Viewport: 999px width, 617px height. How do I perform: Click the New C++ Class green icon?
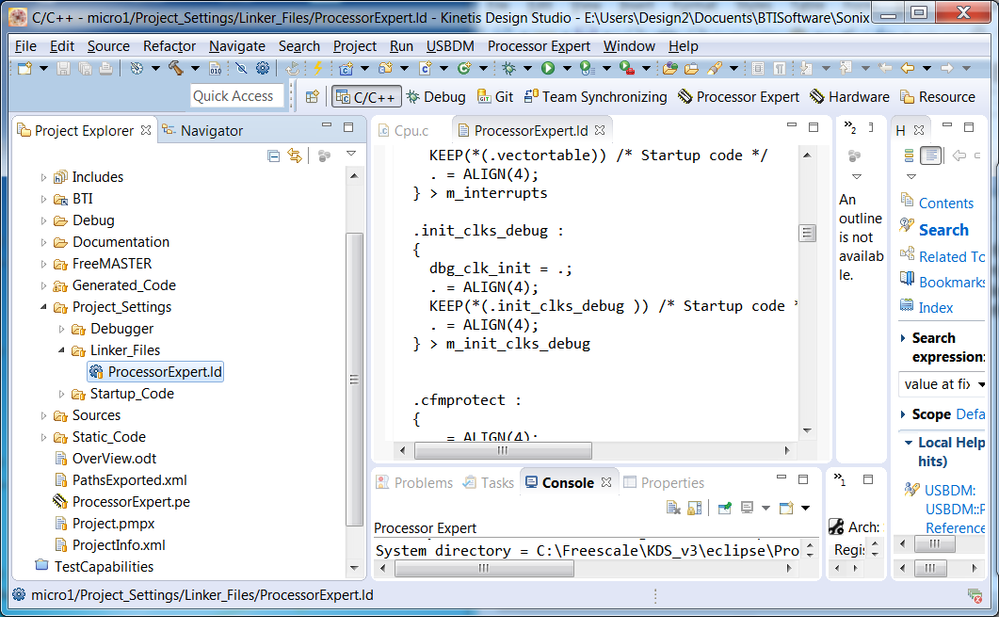click(464, 68)
